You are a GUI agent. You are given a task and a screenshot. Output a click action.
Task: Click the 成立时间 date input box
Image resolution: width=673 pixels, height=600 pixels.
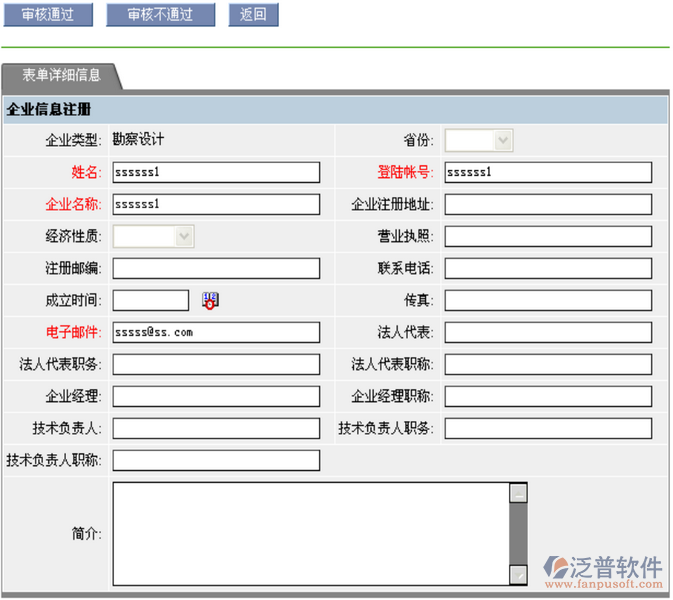(x=150, y=300)
